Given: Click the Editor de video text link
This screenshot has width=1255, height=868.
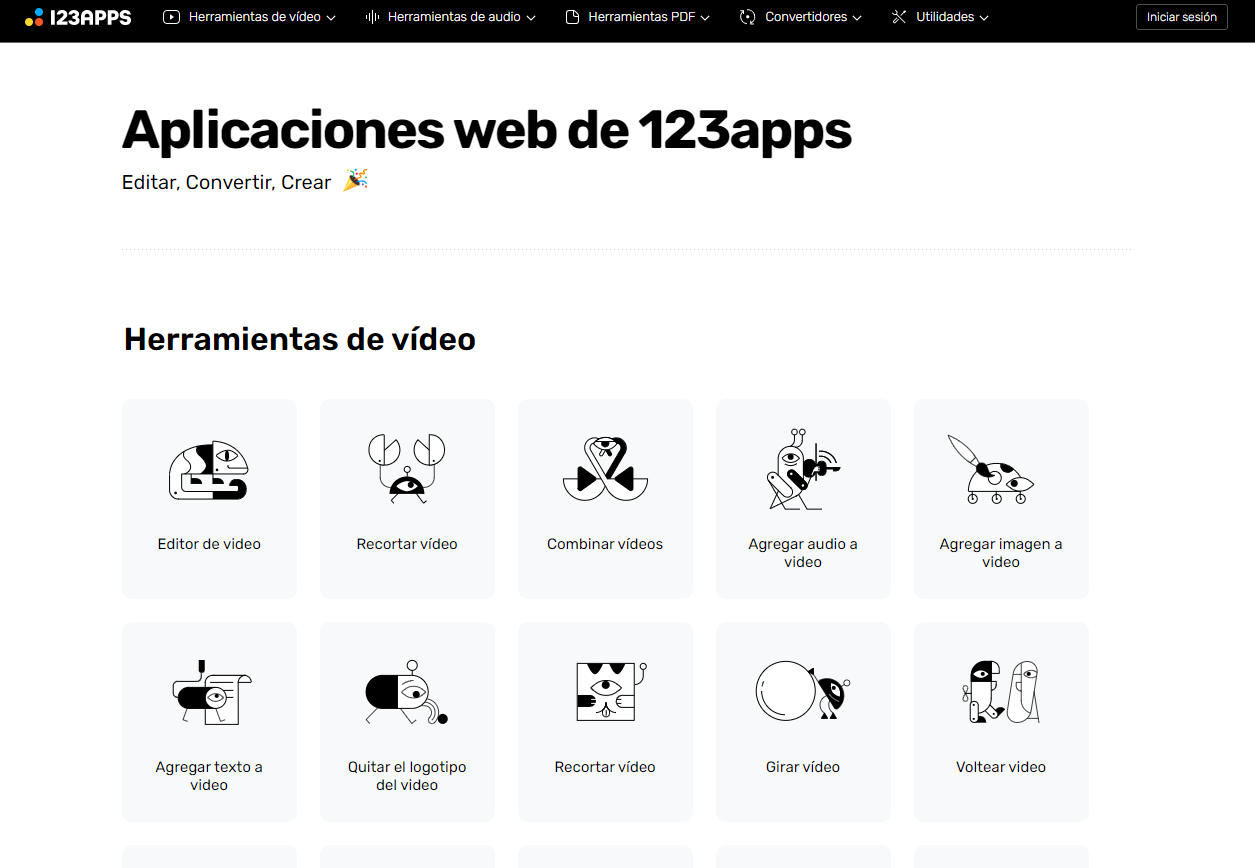Looking at the screenshot, I should (x=209, y=544).
